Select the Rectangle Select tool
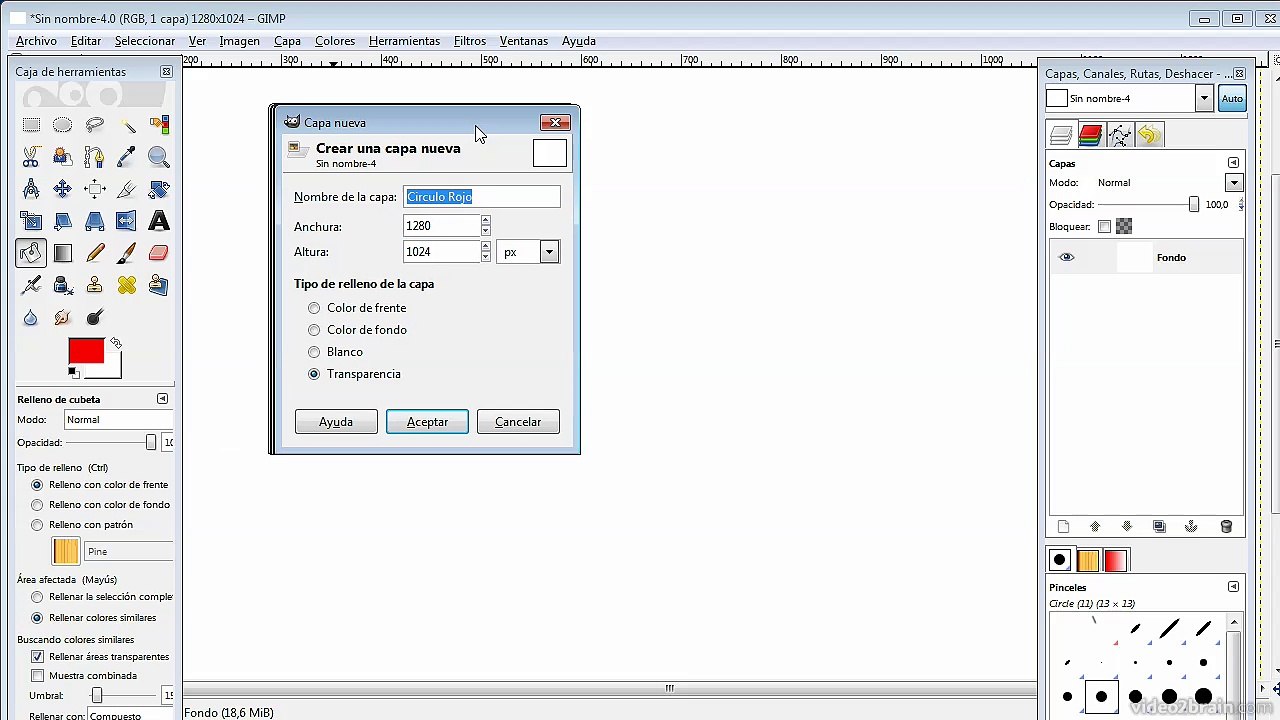This screenshot has height=720, width=1280. tap(31, 125)
